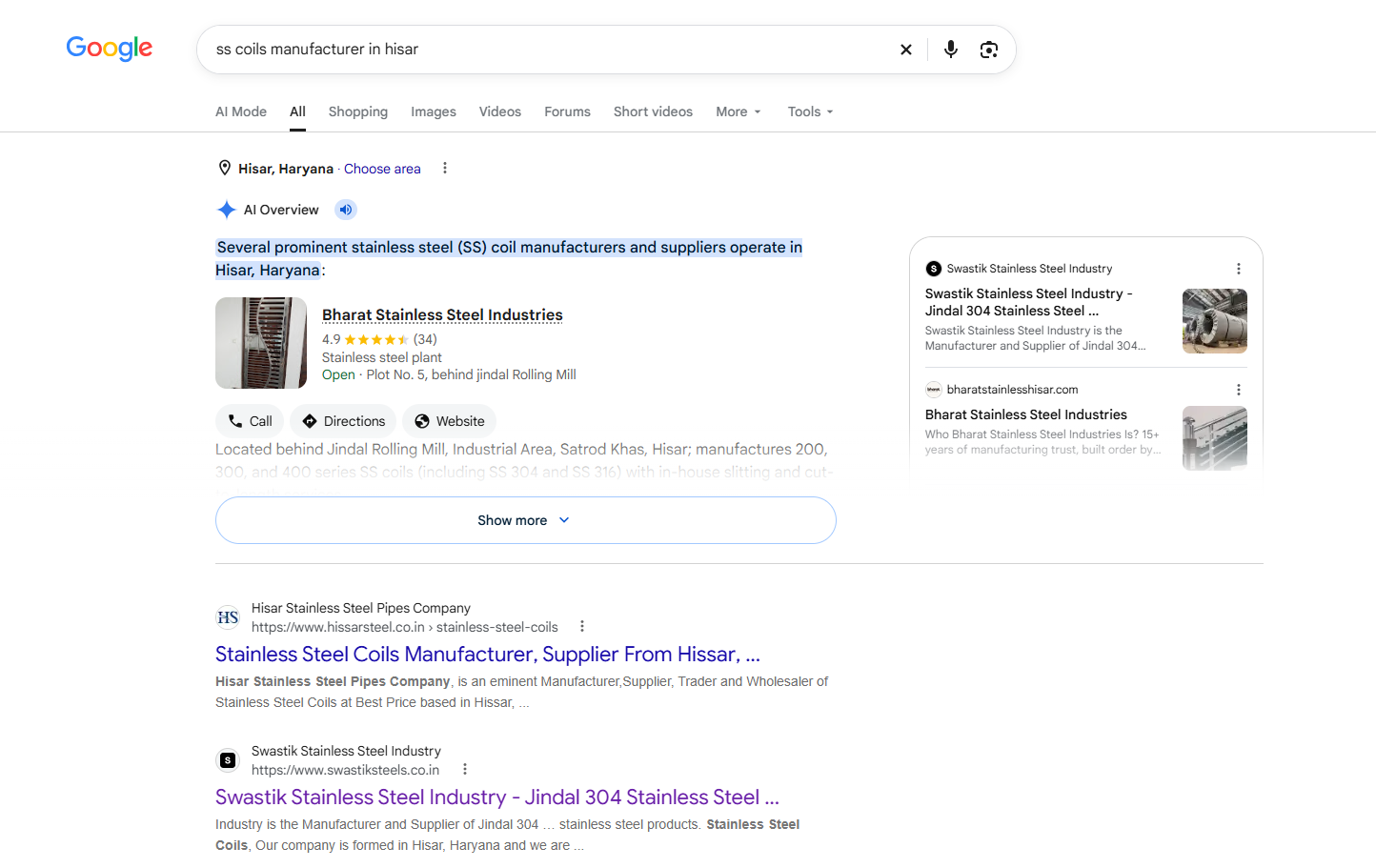Open sidebar Bharat Stainless Steel Industries headline
The height and width of the screenshot is (868, 1376).
pyautogui.click(x=1026, y=414)
